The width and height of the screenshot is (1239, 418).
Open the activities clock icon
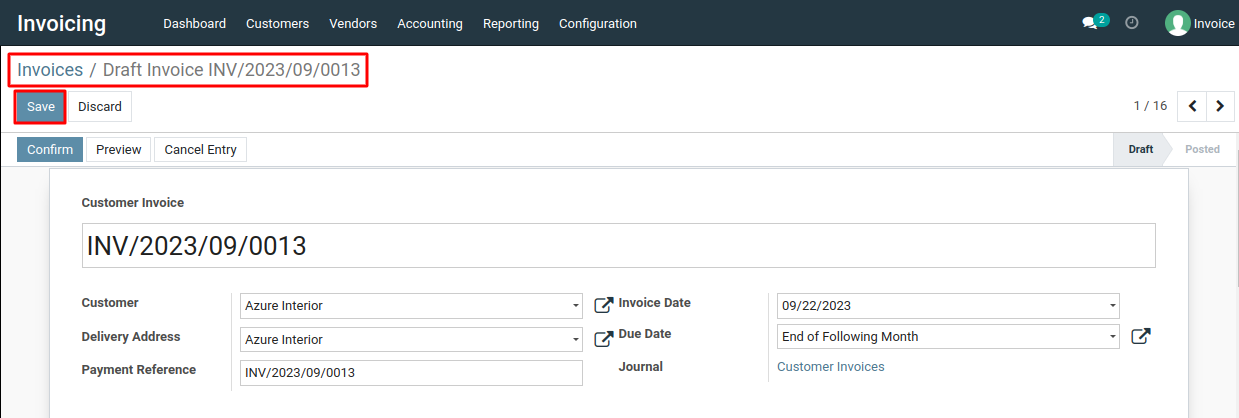coord(1132,22)
